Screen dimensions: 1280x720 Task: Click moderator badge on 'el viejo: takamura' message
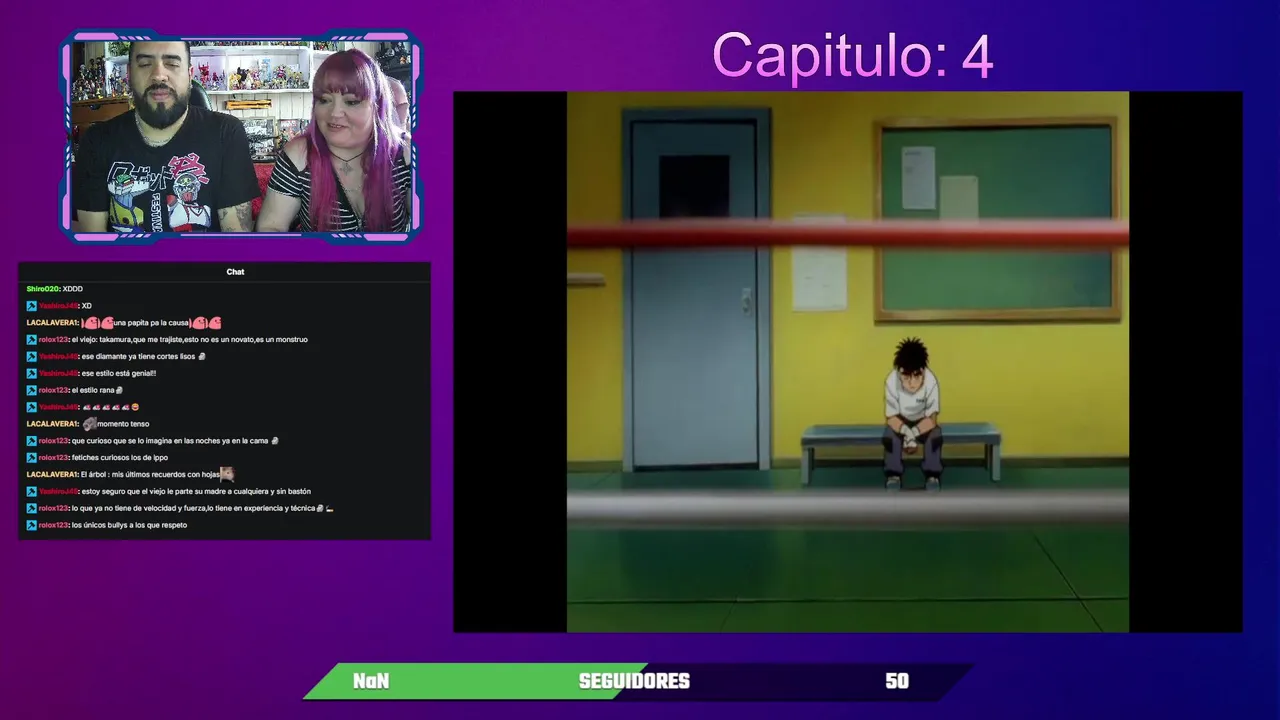pyautogui.click(x=31, y=340)
